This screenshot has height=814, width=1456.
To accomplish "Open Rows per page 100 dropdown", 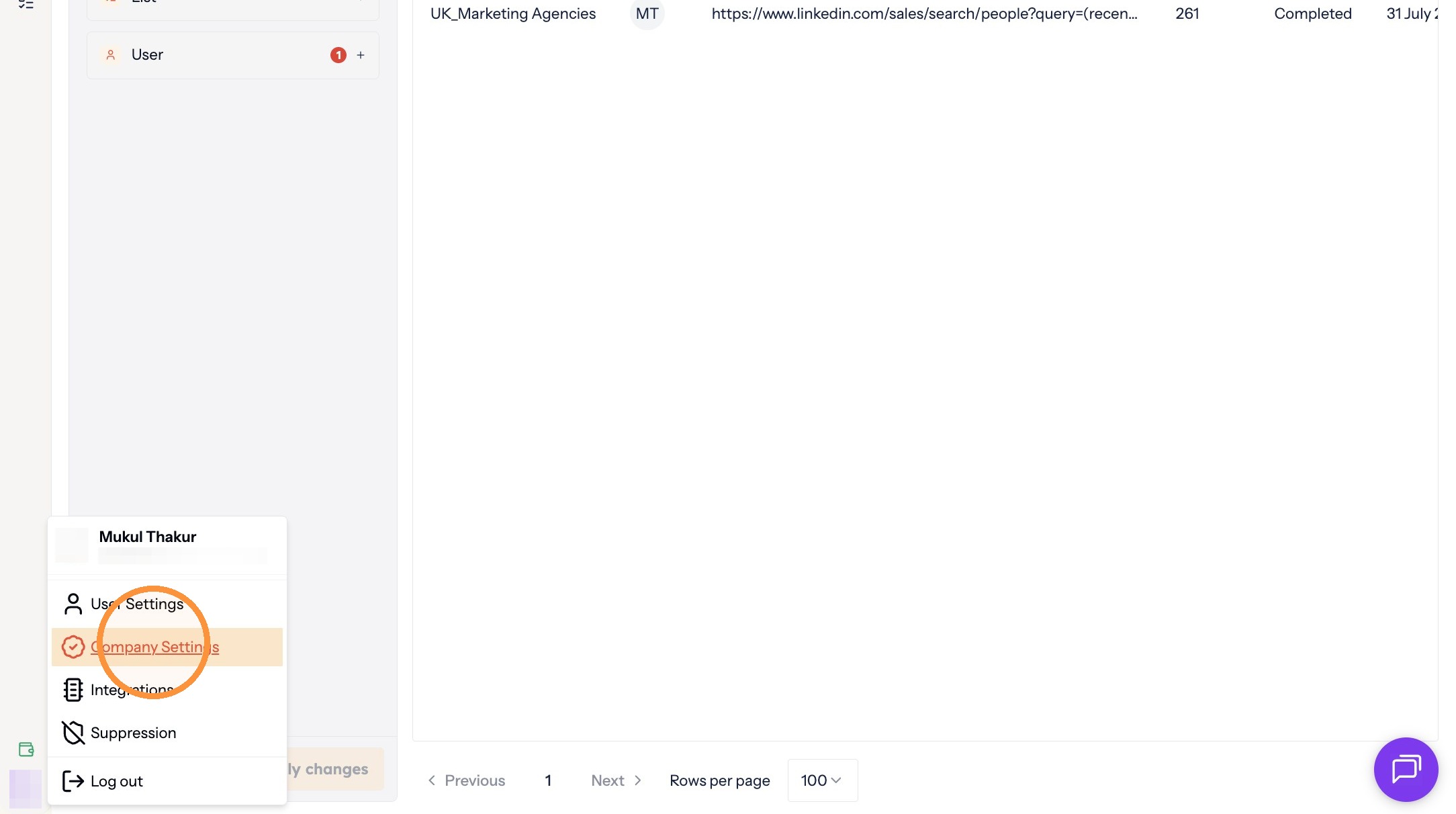I will pyautogui.click(x=823, y=780).
